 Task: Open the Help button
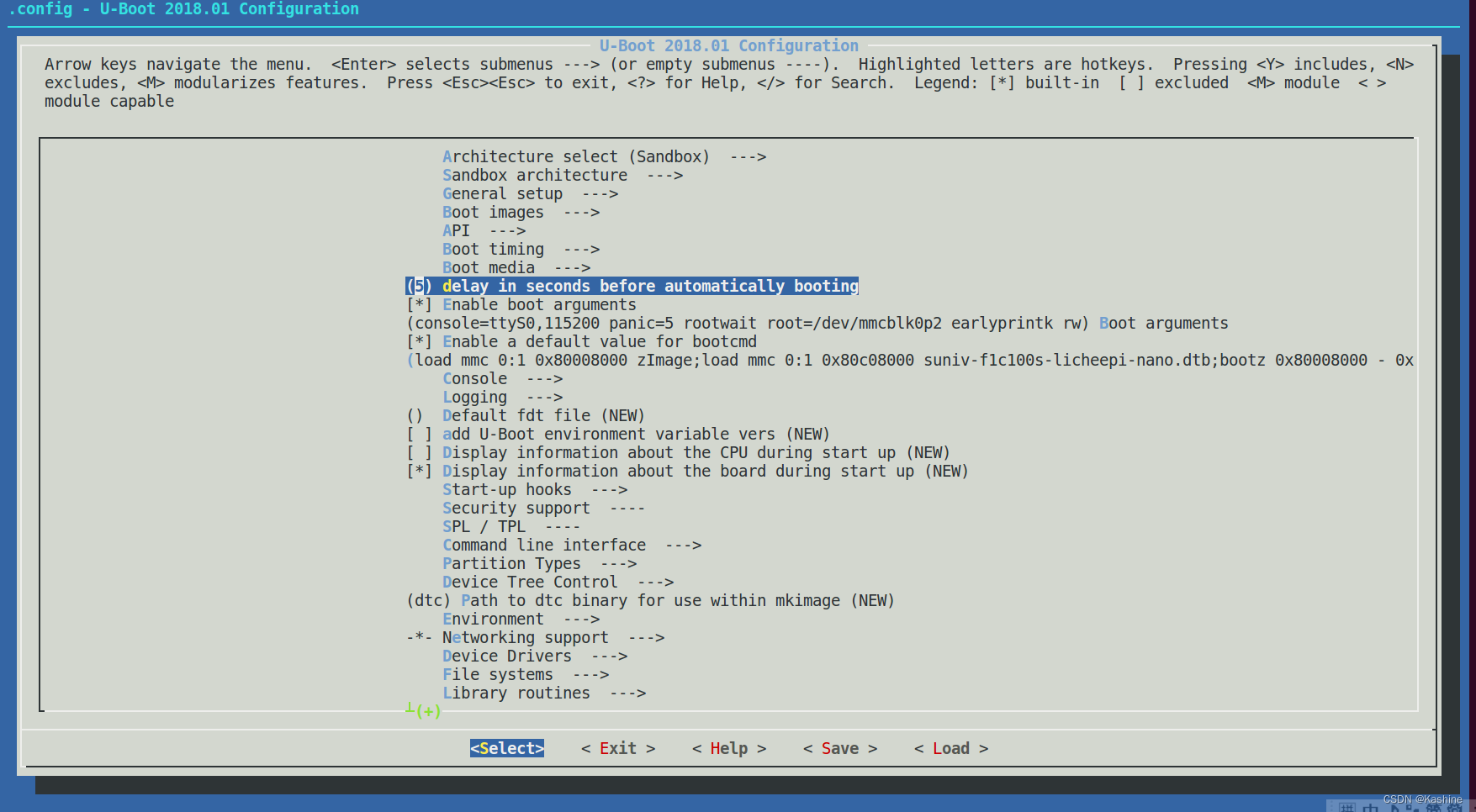pyautogui.click(x=728, y=749)
